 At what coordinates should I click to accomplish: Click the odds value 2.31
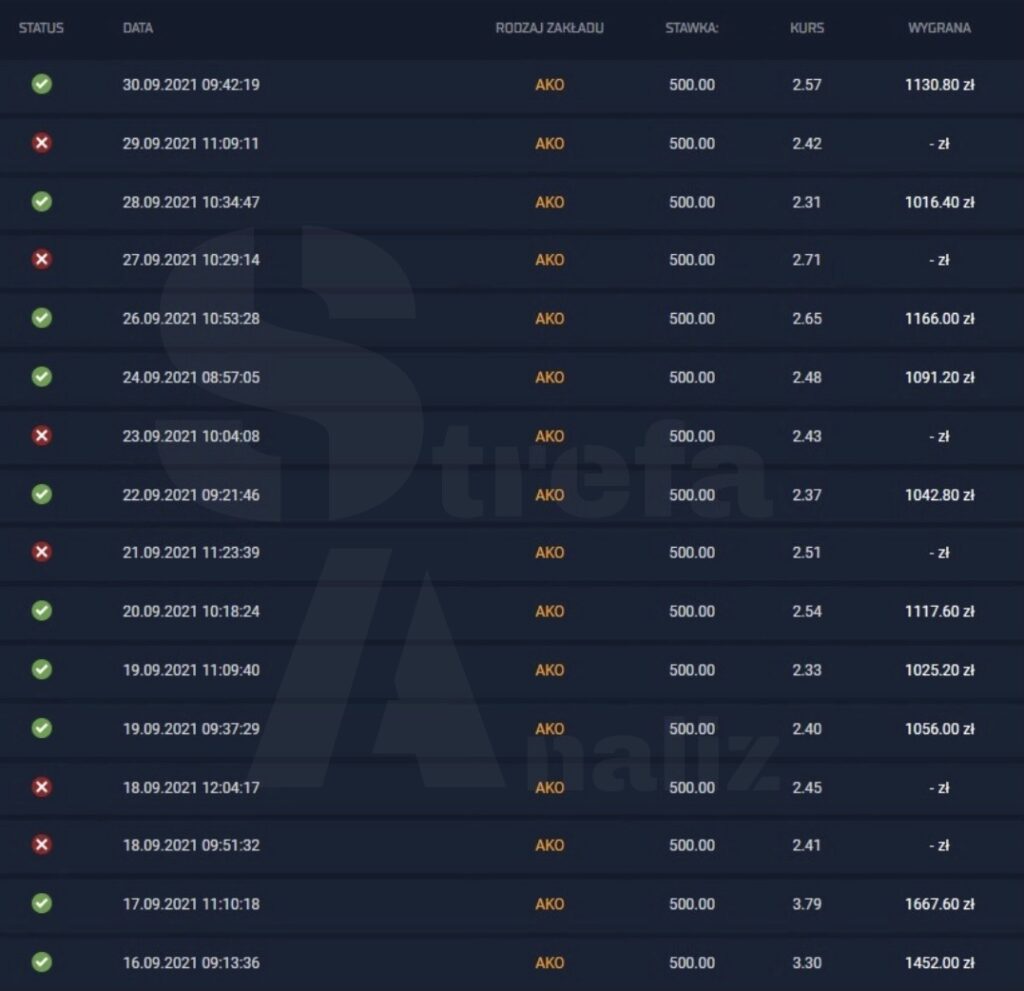(x=807, y=203)
